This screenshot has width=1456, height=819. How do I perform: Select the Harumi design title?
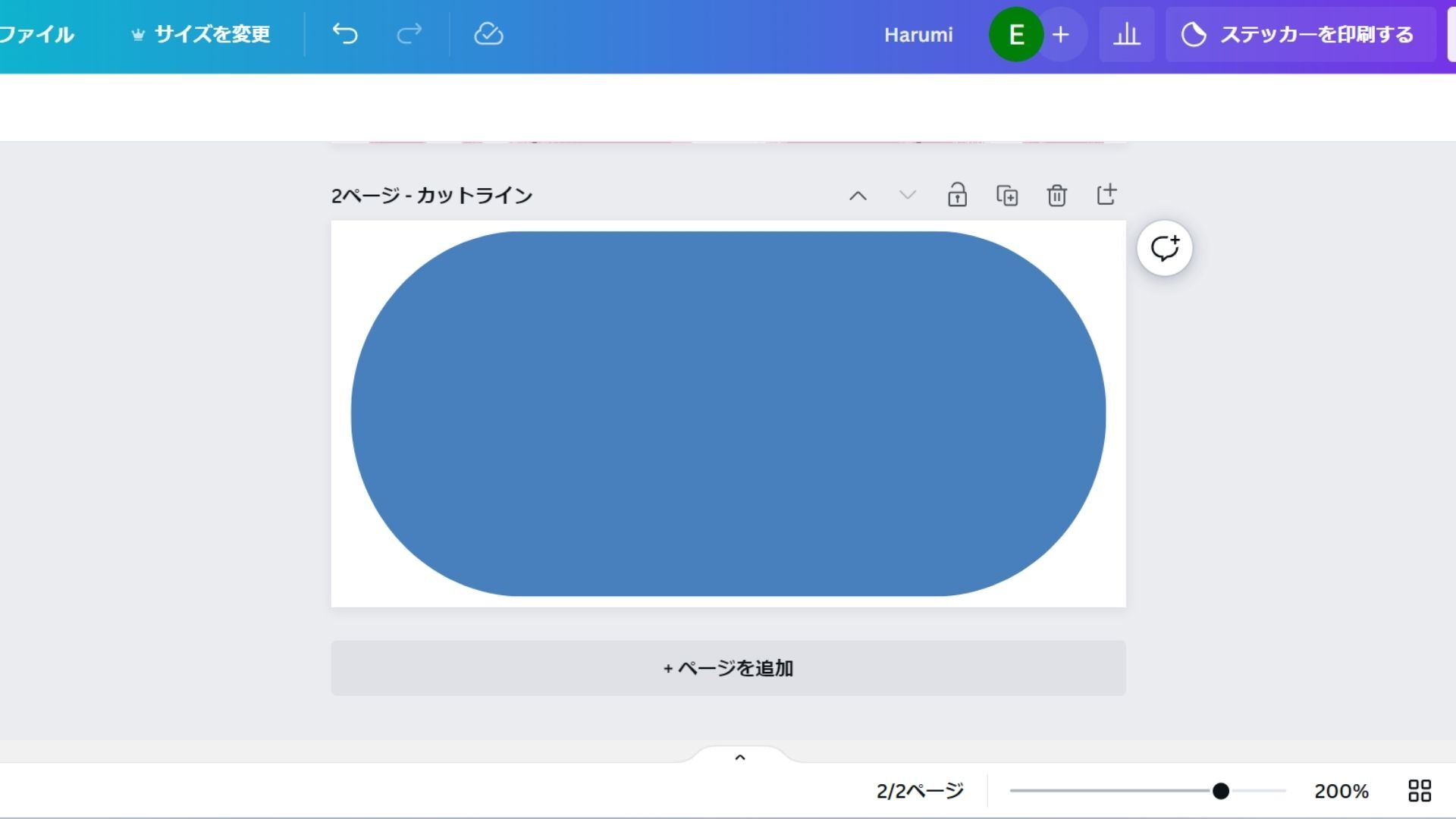(x=918, y=35)
